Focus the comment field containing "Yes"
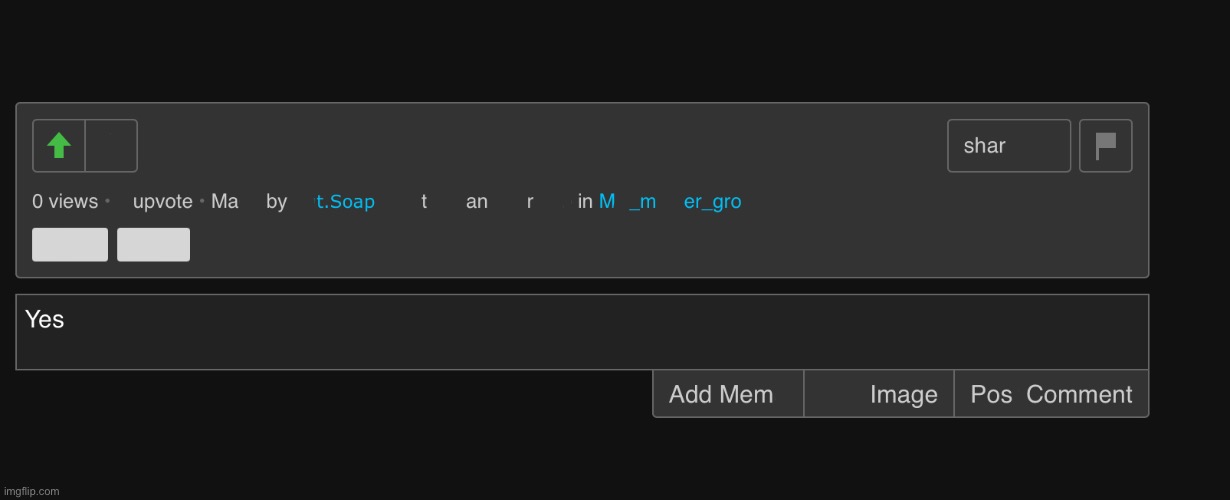Screen dimensions: 1230x500 tap(582, 332)
